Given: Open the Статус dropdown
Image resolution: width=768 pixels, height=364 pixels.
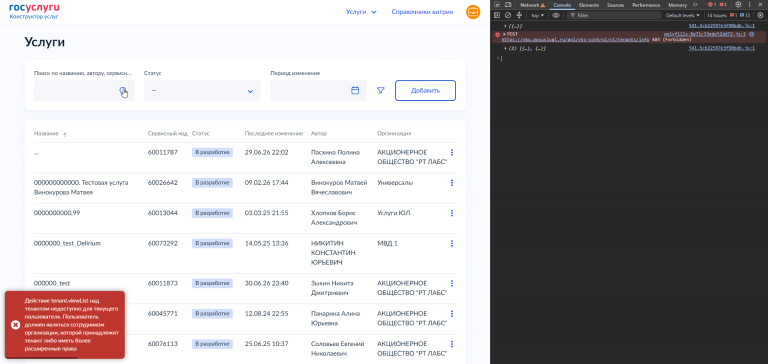Looking at the screenshot, I should click(x=202, y=91).
